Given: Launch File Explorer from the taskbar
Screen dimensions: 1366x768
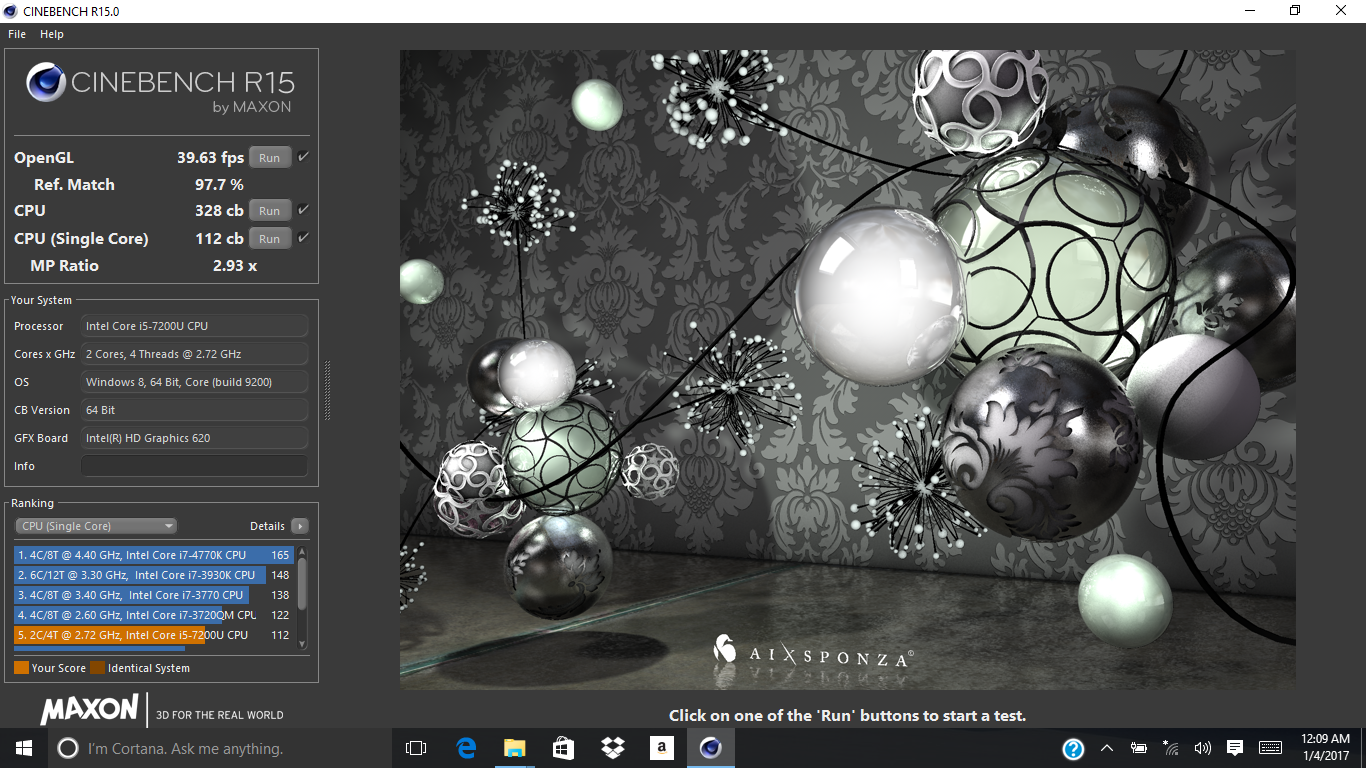Looking at the screenshot, I should tap(514, 748).
